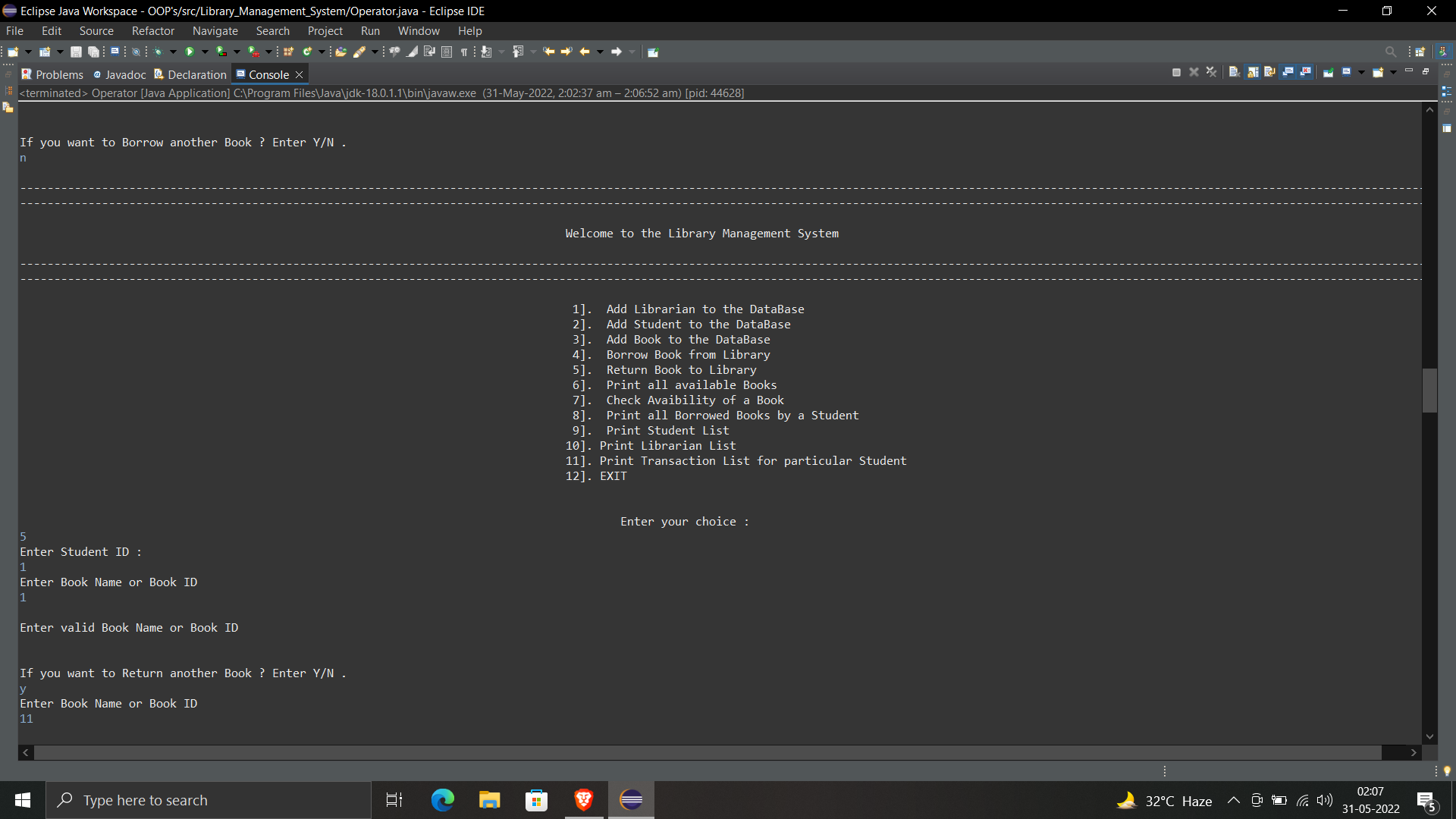Click the Pin Console icon
Image resolution: width=1456 pixels, height=819 pixels.
point(1329,72)
